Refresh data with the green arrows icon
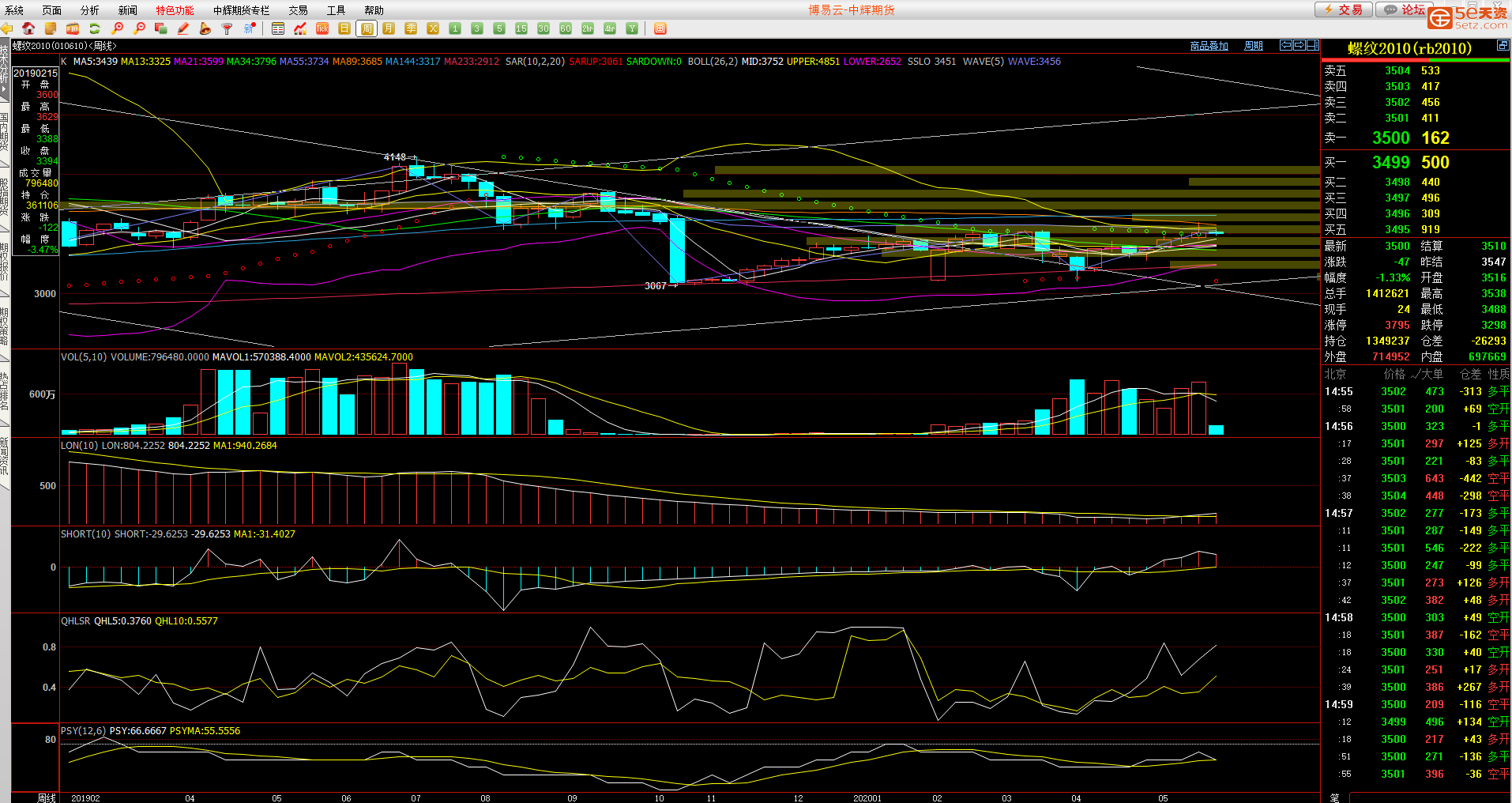Screen dimensions: 1512x803 [95, 28]
